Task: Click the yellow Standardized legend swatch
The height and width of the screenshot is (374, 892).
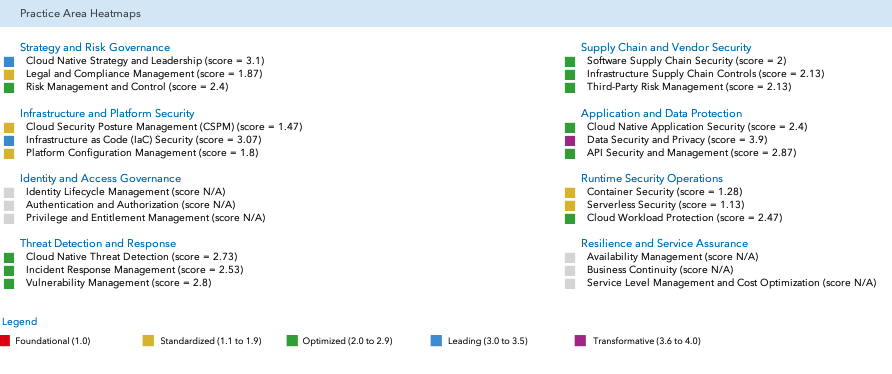Action: (148, 341)
